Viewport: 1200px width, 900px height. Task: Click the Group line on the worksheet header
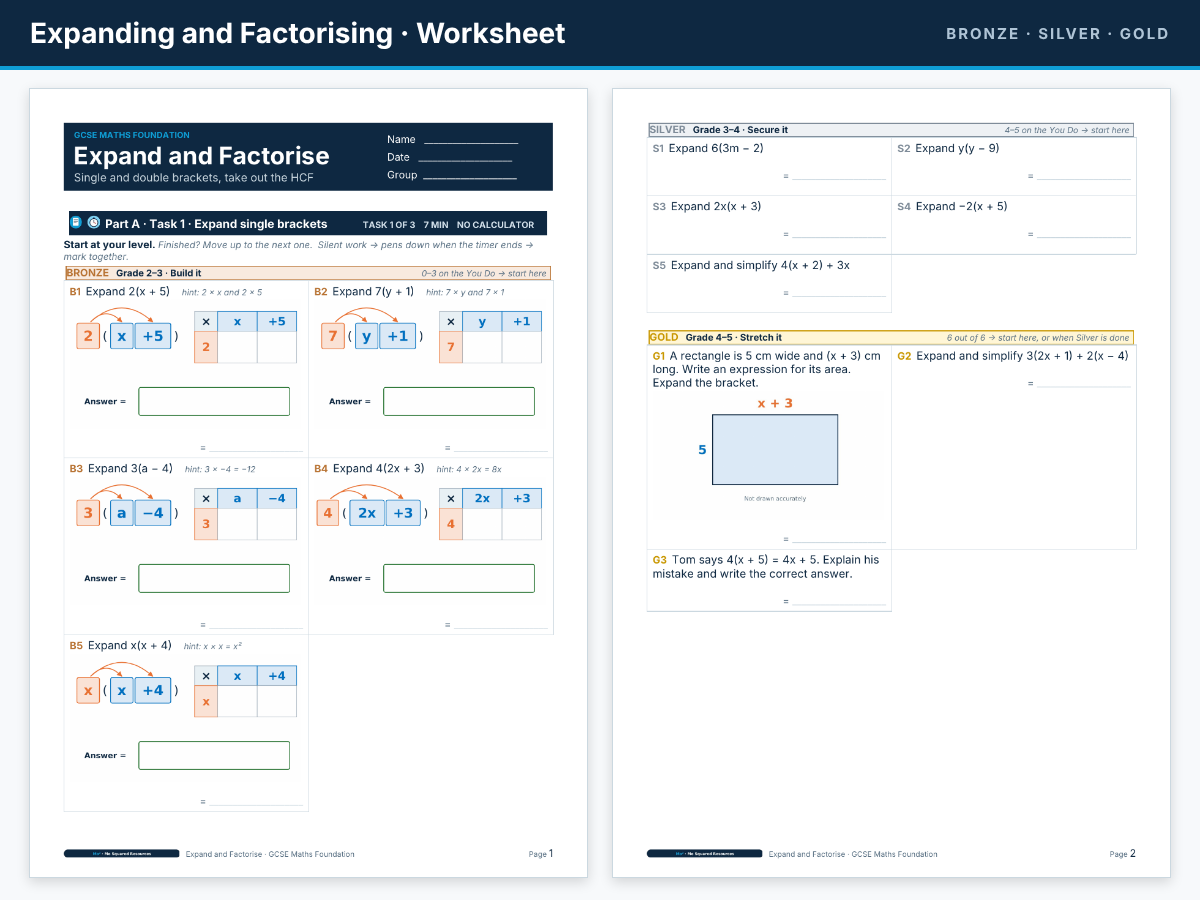tap(470, 177)
